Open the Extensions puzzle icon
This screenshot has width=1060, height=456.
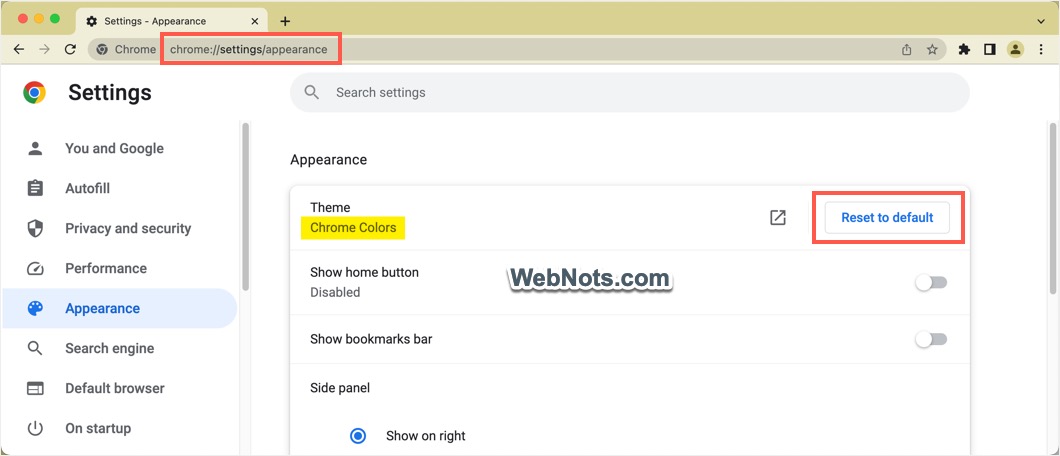[964, 49]
